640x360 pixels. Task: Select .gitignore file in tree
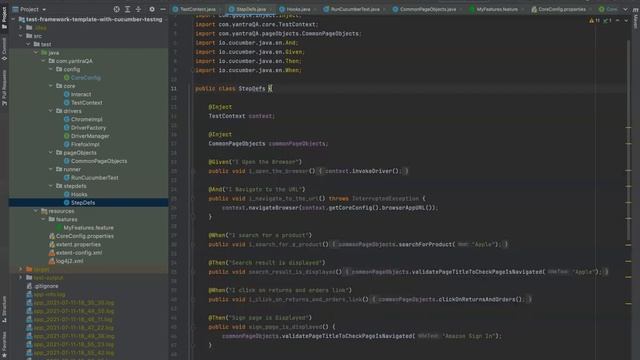[46, 286]
